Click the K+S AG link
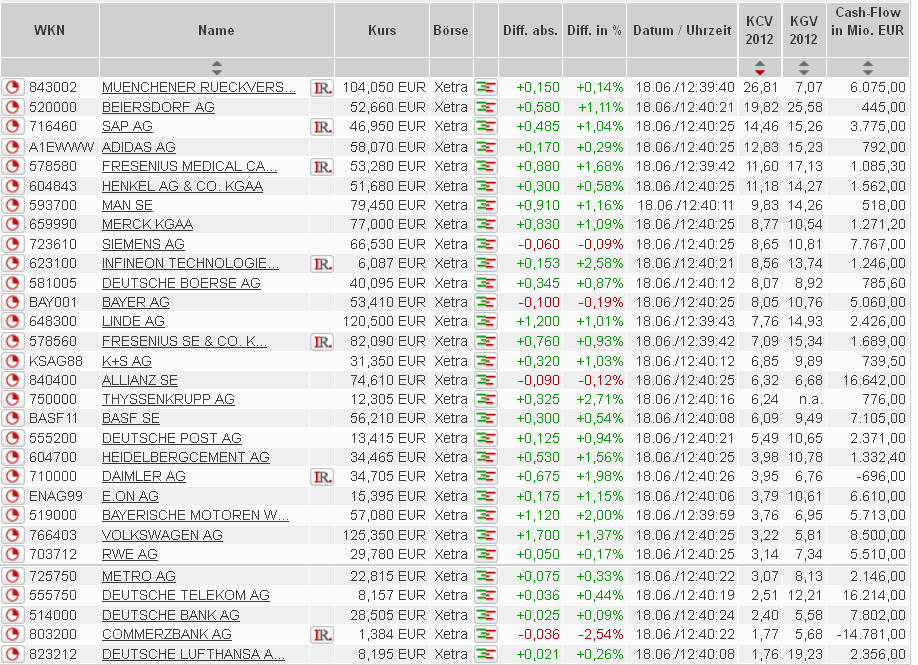Screen dimensions: 918x665 (x=126, y=361)
